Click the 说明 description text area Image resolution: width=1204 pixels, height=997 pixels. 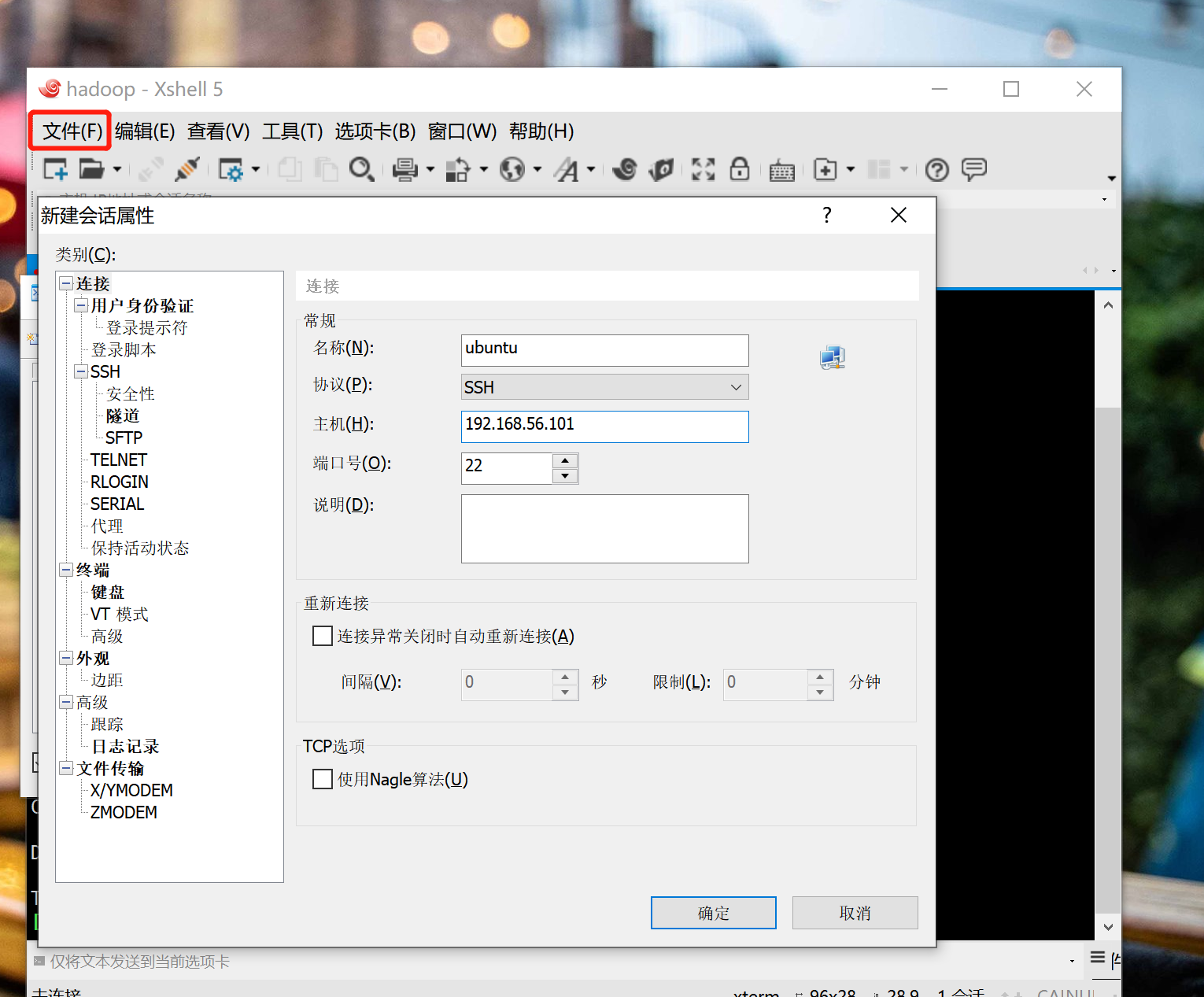click(604, 529)
